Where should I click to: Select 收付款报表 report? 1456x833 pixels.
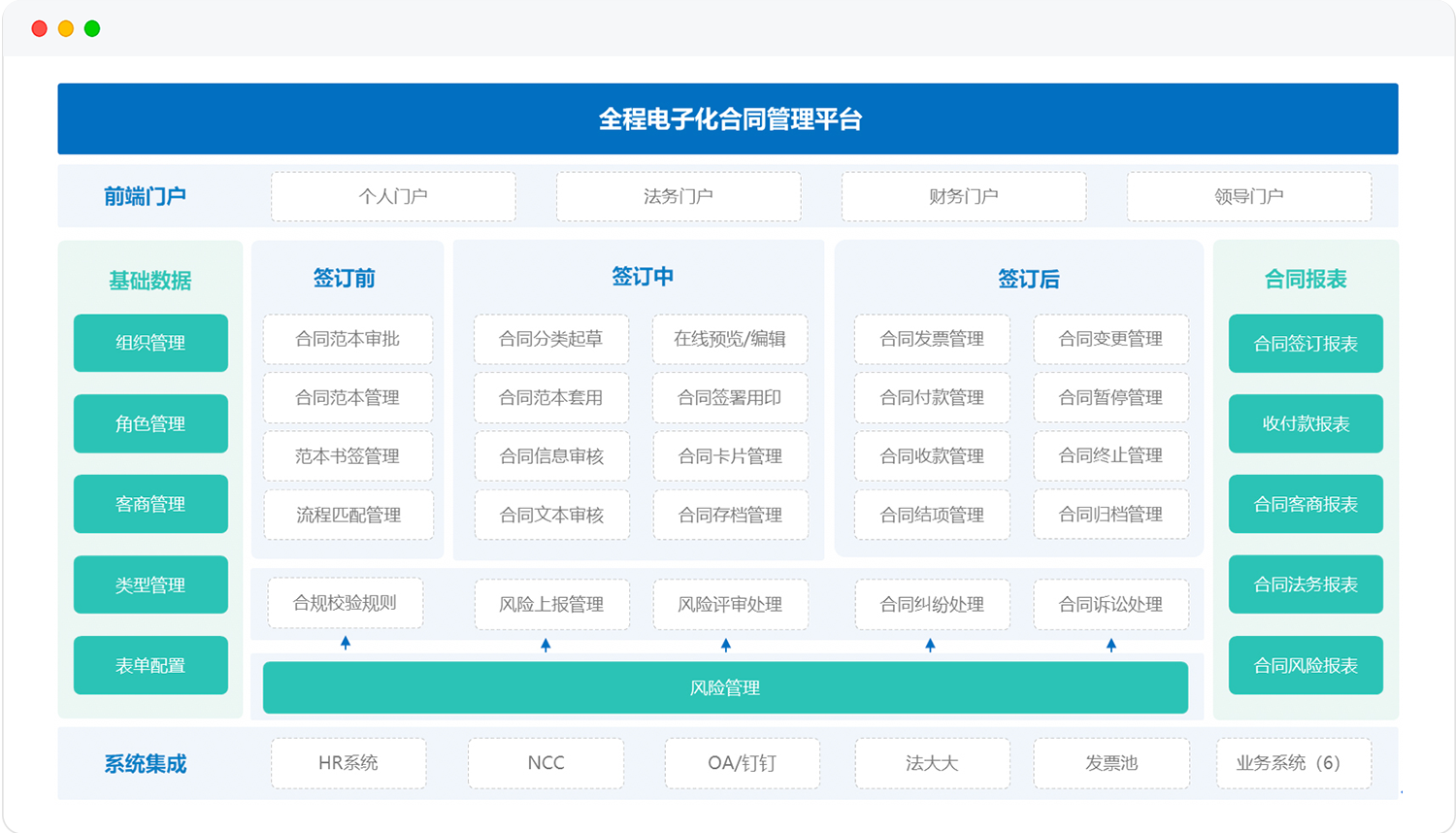[x=1306, y=423]
